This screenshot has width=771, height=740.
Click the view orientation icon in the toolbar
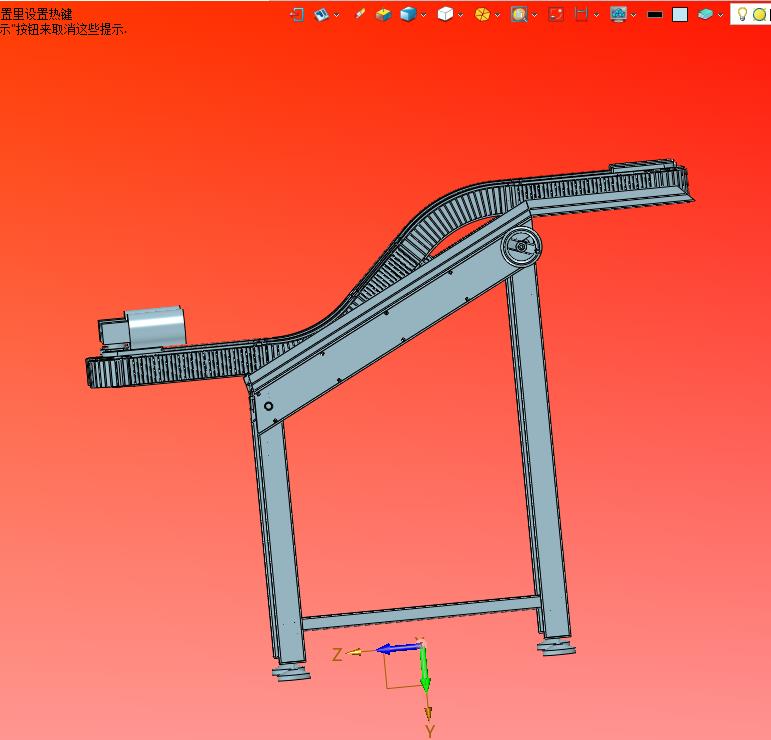pyautogui.click(x=322, y=14)
